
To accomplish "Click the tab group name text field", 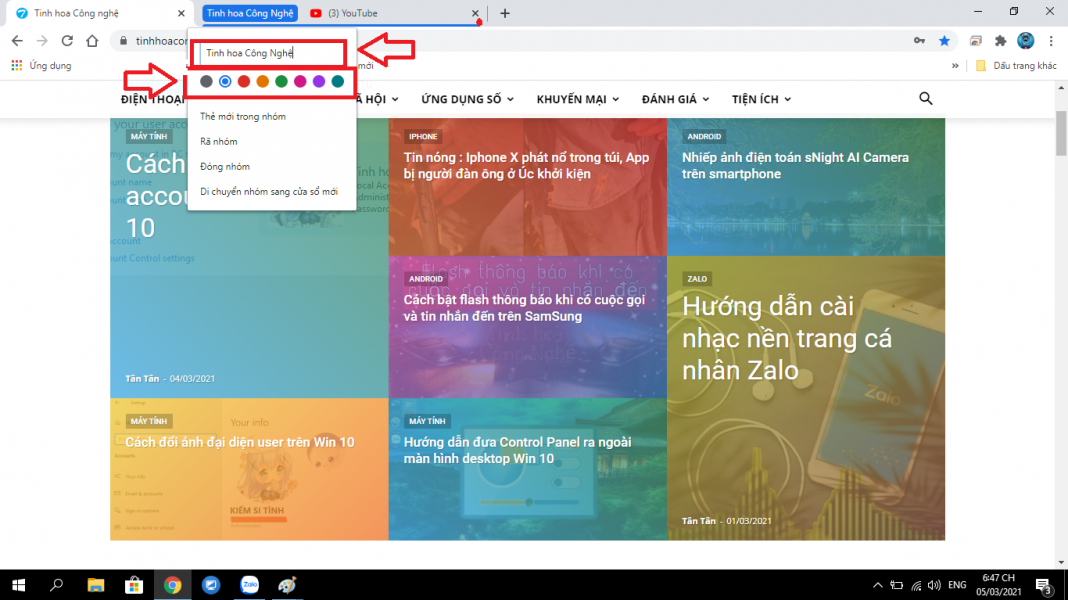I will [x=270, y=53].
